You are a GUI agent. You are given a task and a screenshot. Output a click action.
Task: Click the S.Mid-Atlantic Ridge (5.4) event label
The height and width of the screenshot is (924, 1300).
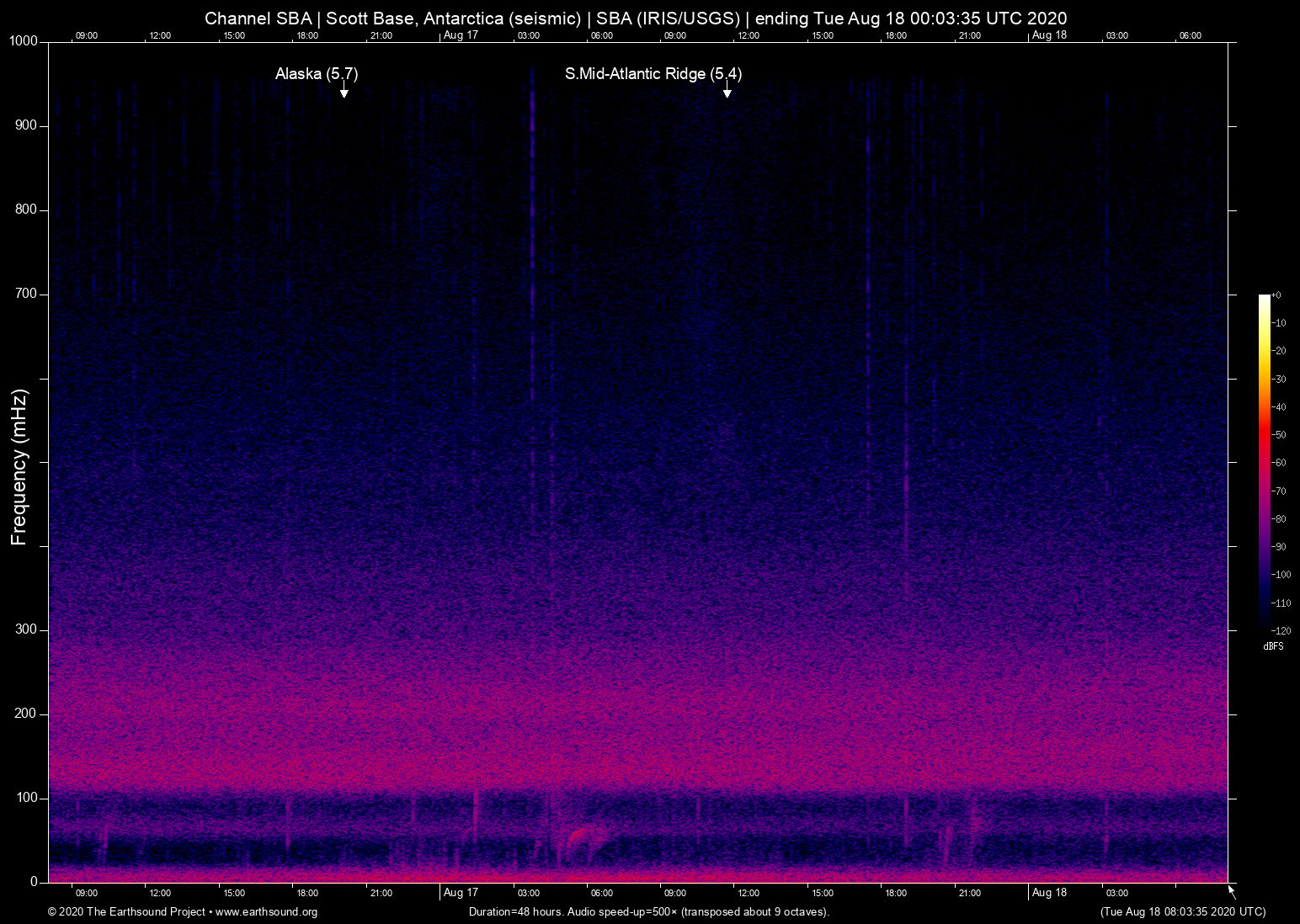click(653, 74)
